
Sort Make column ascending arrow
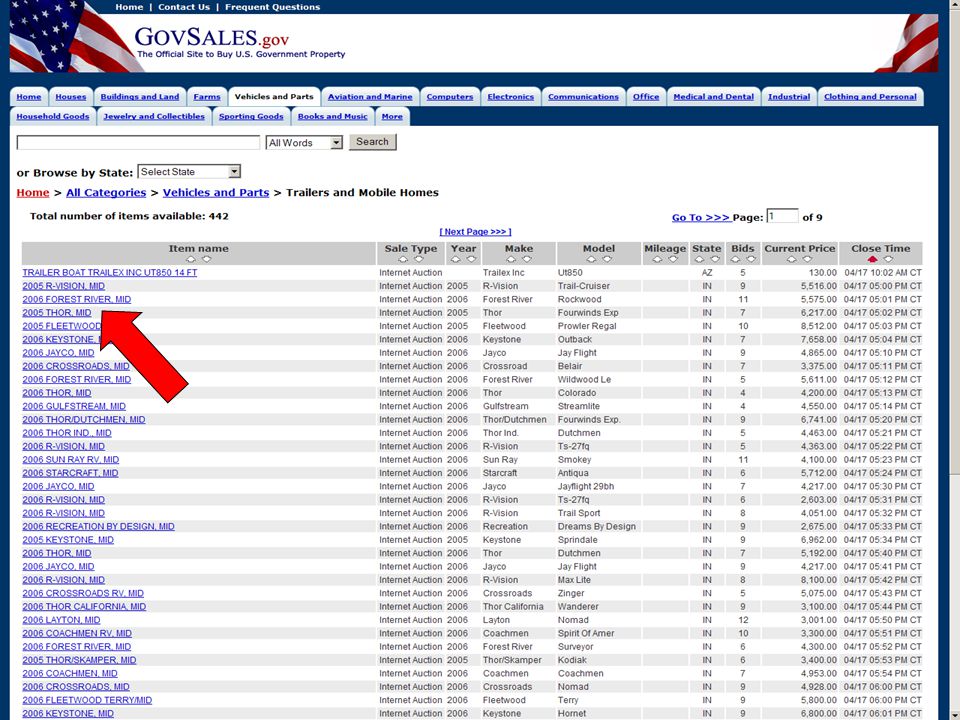pyautogui.click(x=511, y=259)
